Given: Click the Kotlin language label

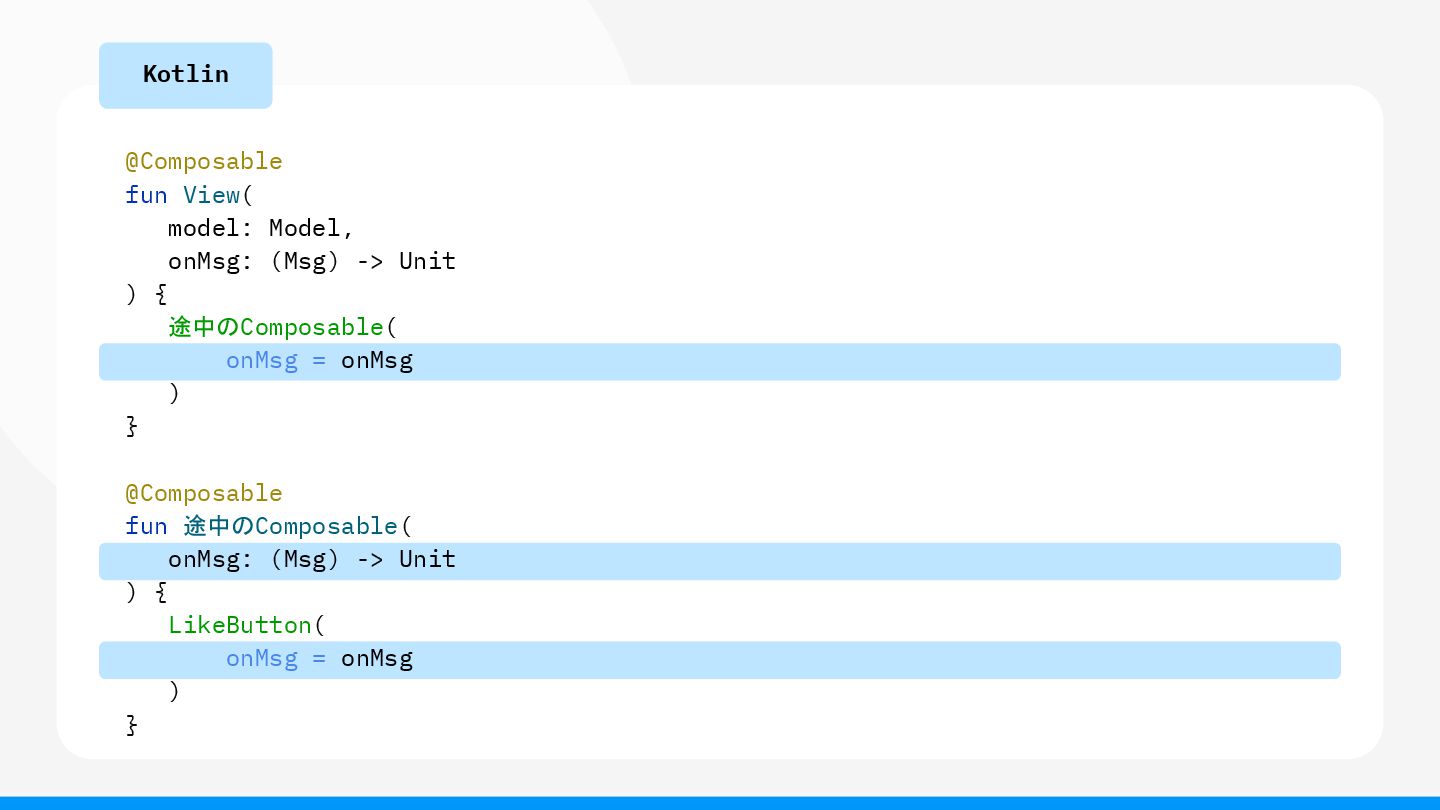Looking at the screenshot, I should tap(185, 75).
